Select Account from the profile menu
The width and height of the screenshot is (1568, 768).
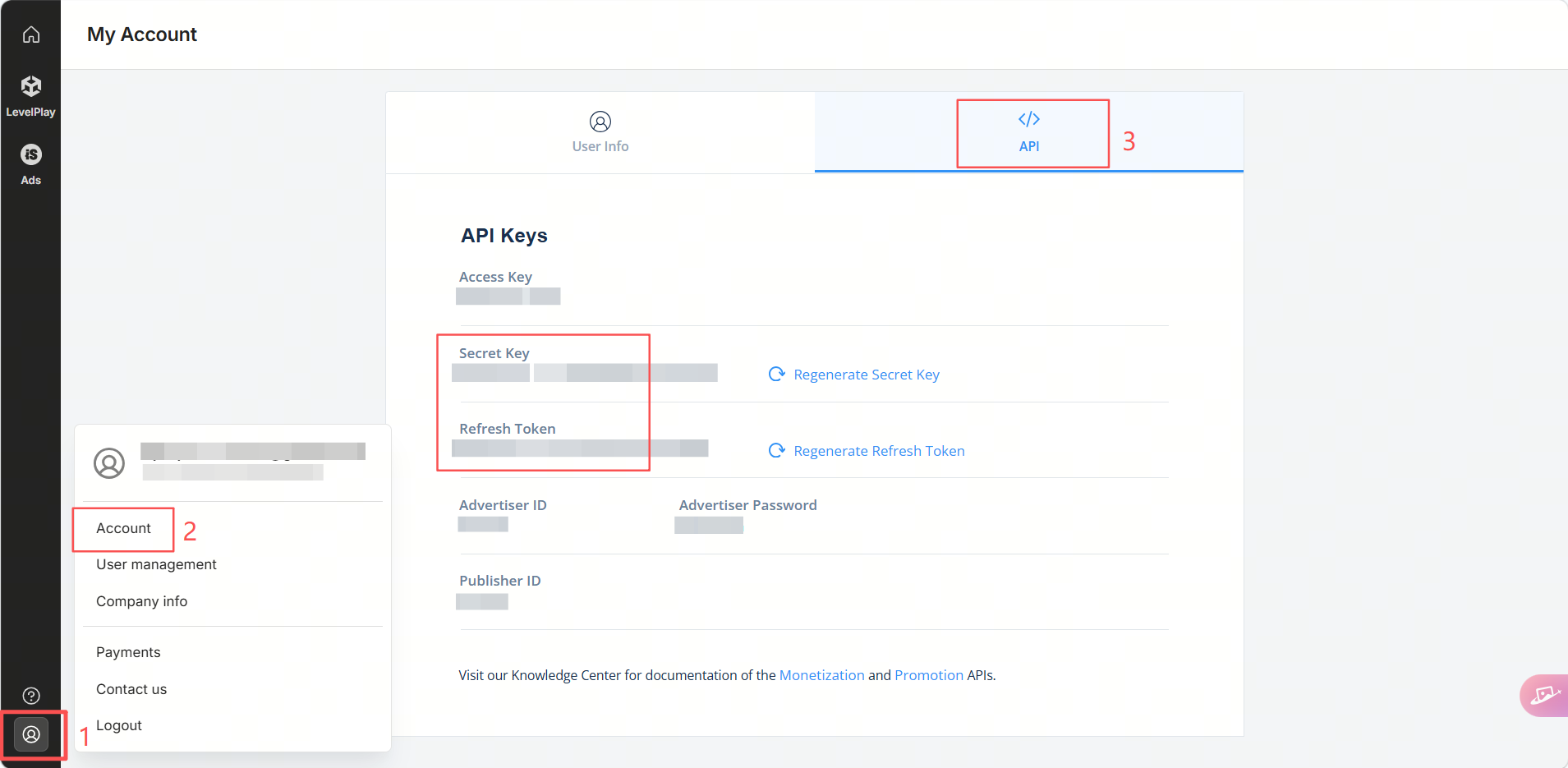pos(123,528)
